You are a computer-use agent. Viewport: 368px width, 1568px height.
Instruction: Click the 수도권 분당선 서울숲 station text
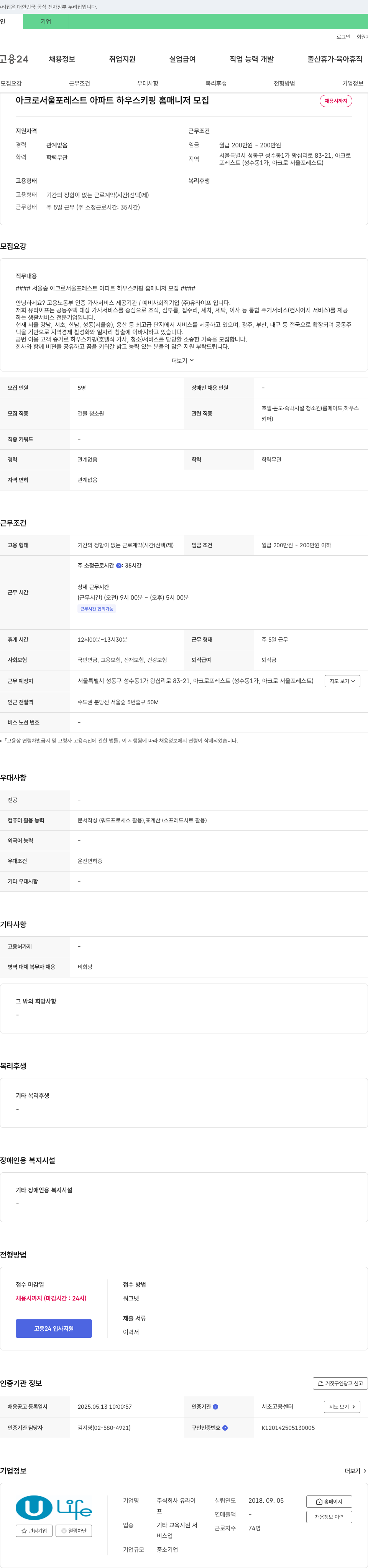click(x=118, y=702)
